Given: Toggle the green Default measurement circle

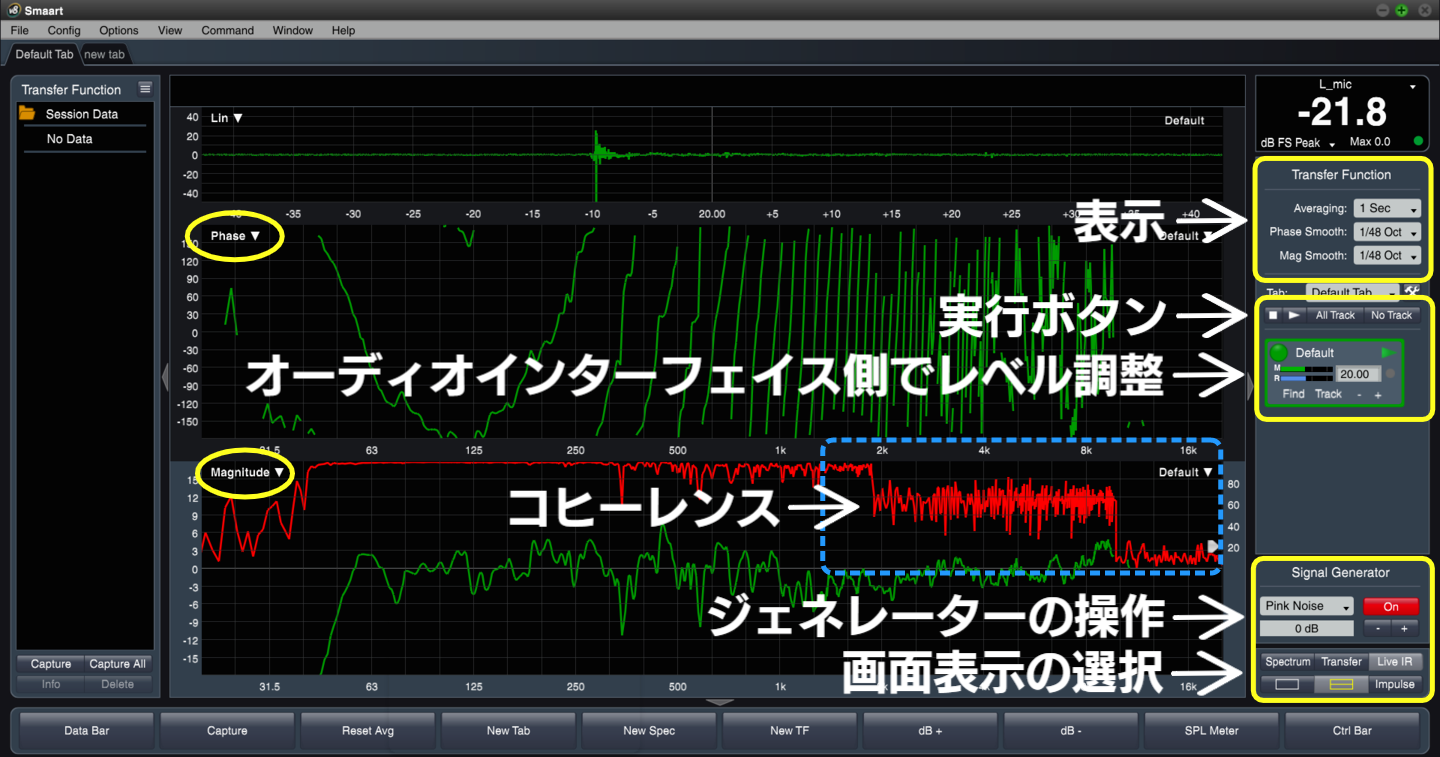Looking at the screenshot, I should pyautogui.click(x=1279, y=353).
